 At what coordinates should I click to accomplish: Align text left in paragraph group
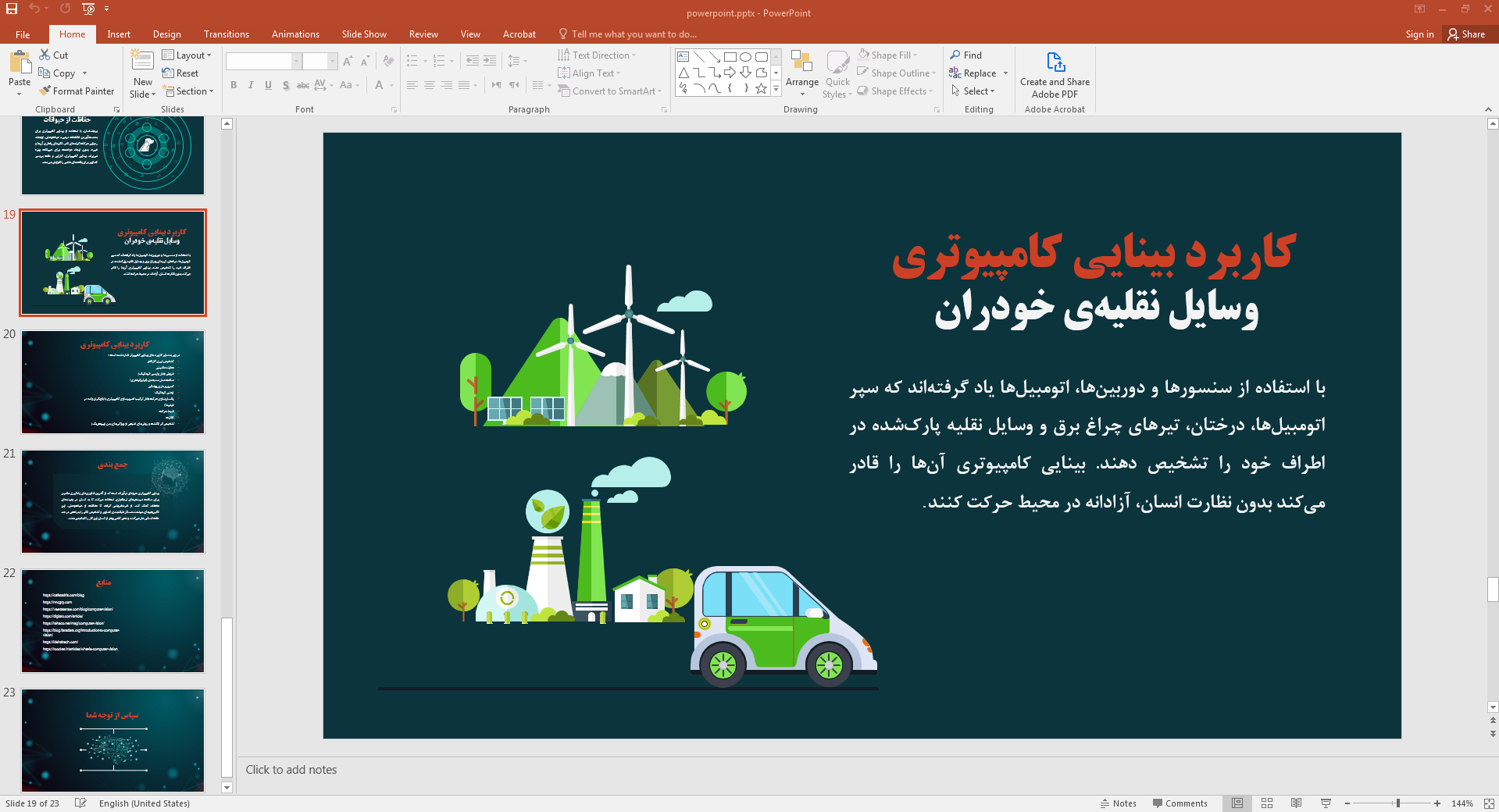tap(412, 85)
